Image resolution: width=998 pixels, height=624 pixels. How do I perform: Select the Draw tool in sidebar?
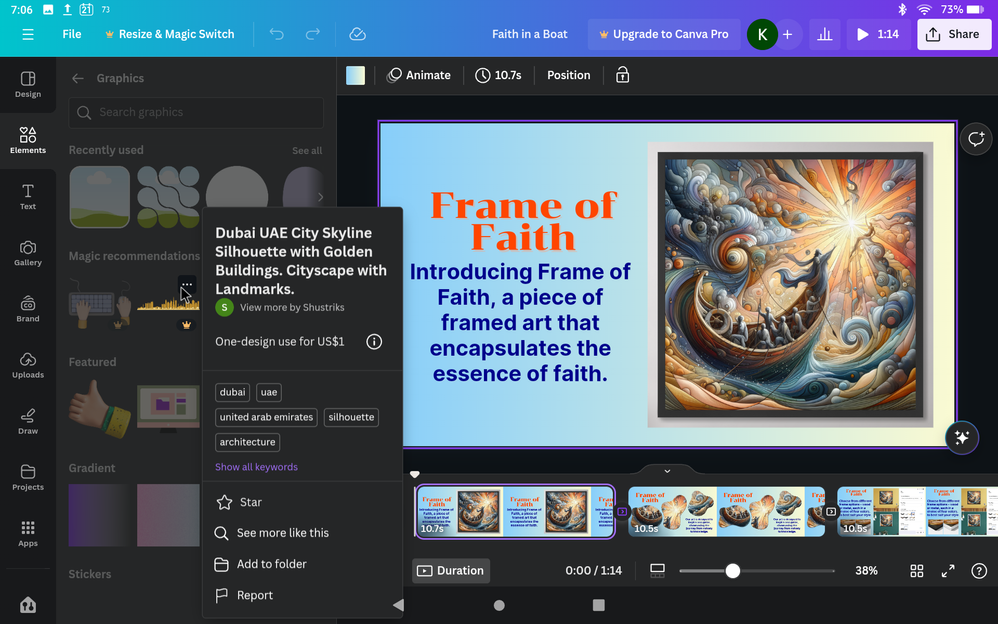[x=27, y=421]
